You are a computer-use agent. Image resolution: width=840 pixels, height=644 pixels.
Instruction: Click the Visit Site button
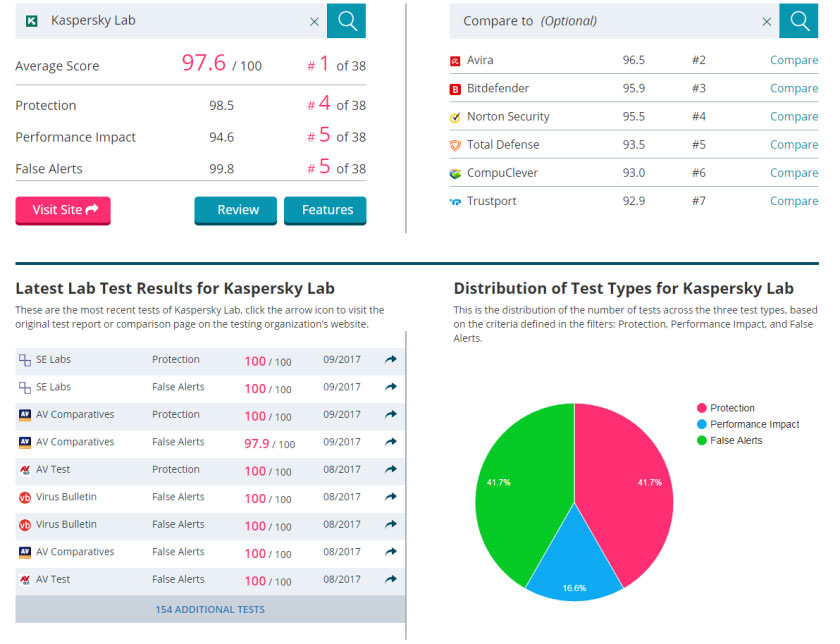(63, 210)
